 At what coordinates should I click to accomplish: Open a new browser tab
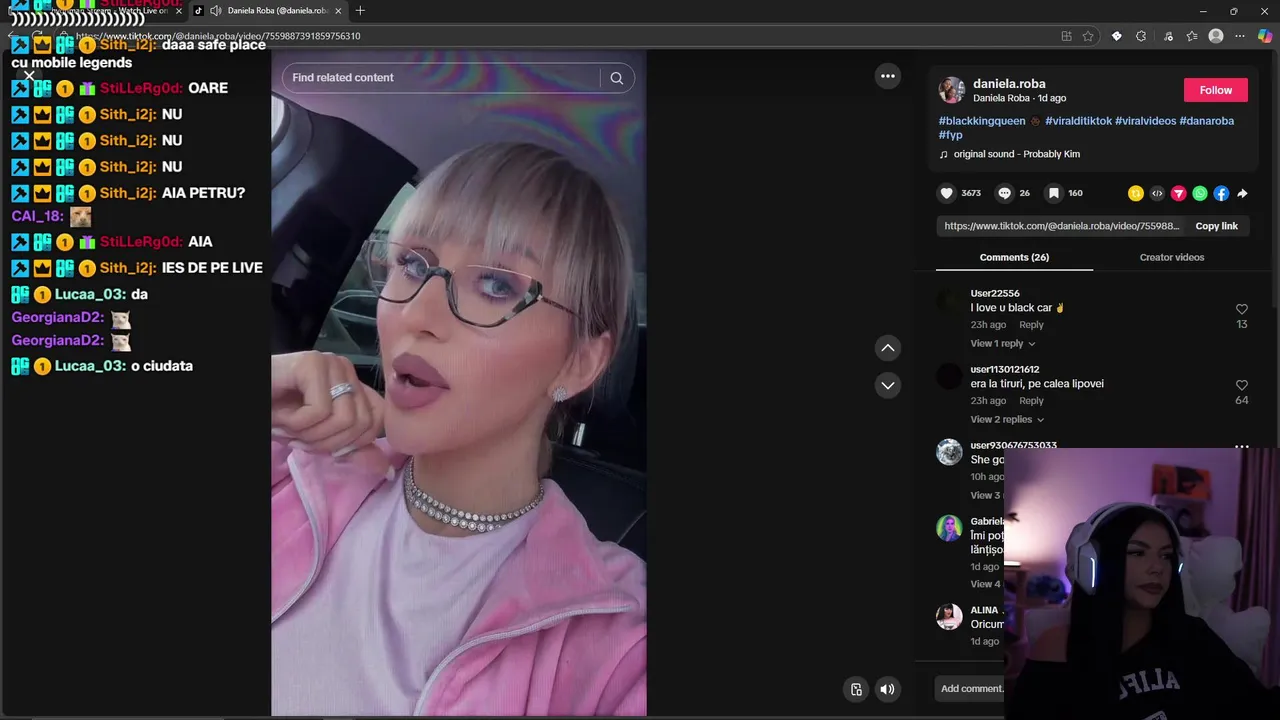pos(360,11)
